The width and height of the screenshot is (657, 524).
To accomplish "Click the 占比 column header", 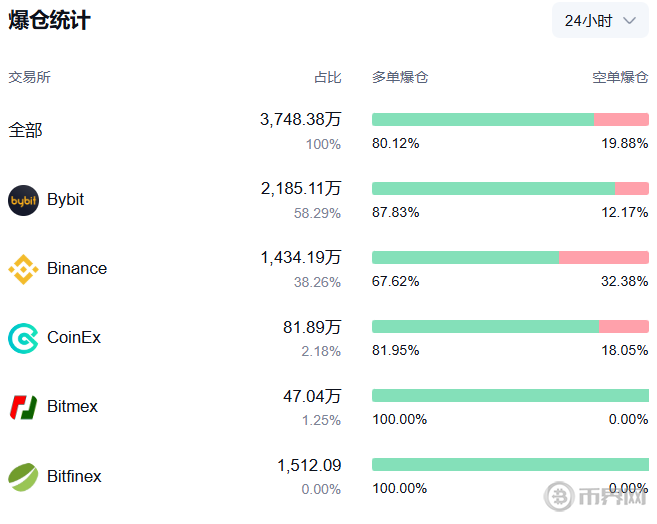I will (327, 77).
